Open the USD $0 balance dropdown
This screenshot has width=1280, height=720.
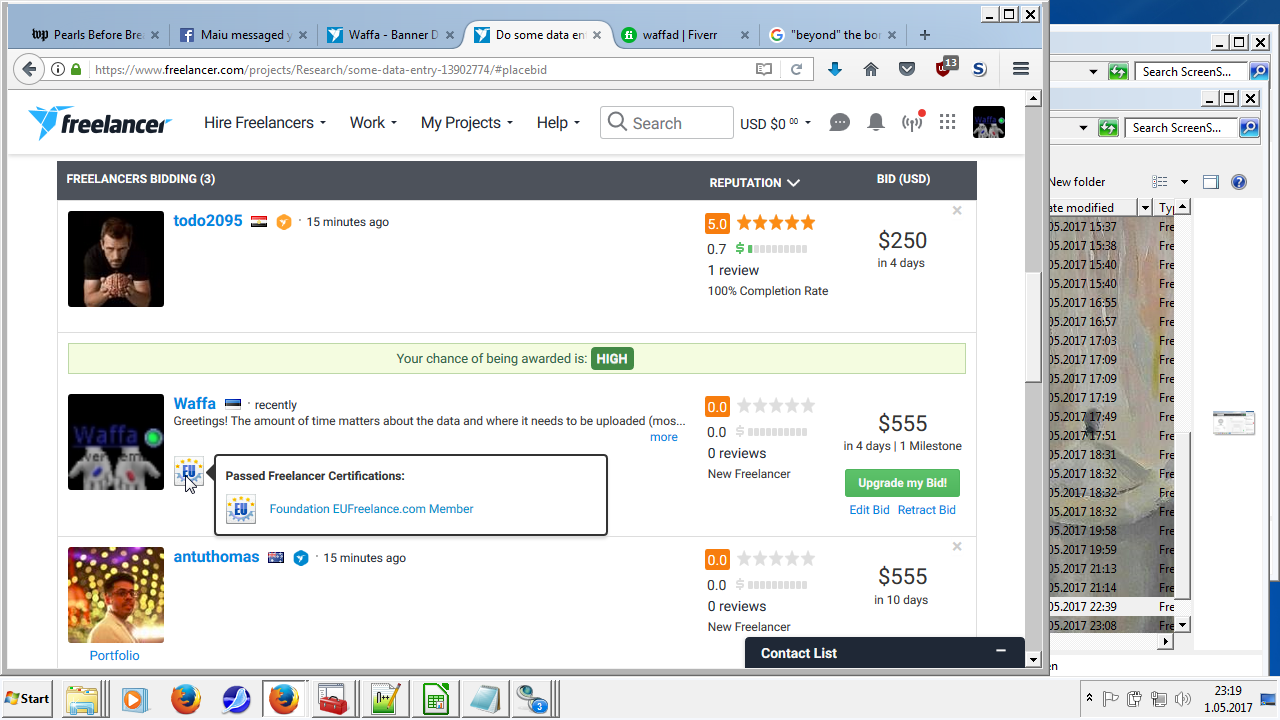click(x=775, y=123)
